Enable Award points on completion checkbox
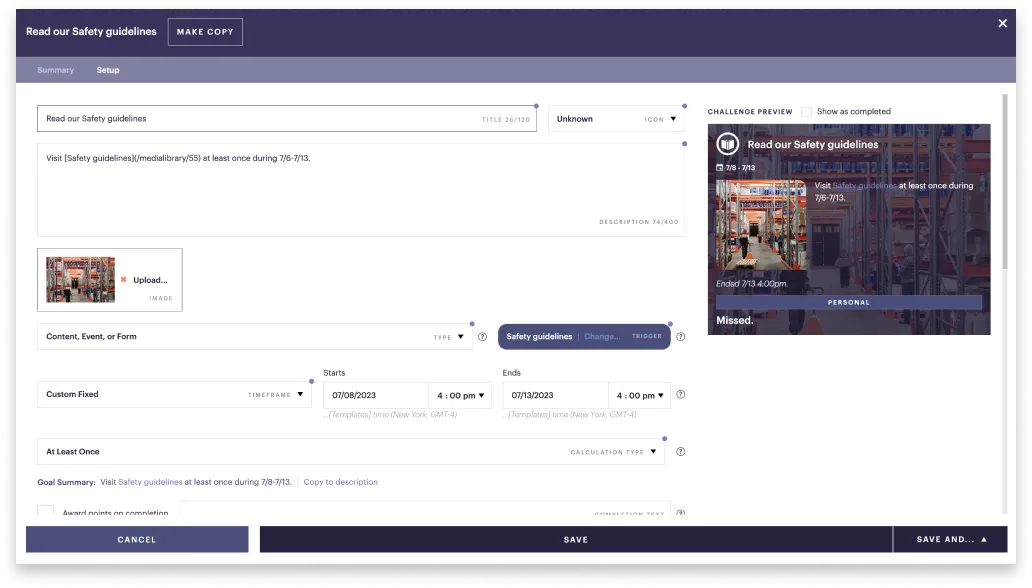The width and height of the screenshot is (1032, 588). tap(45, 510)
